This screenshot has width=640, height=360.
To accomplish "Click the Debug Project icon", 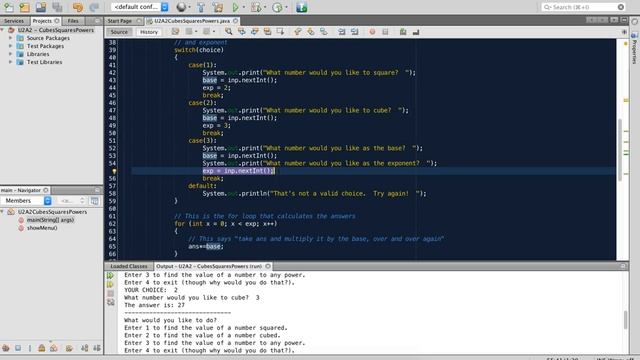I will tap(256, 7).
